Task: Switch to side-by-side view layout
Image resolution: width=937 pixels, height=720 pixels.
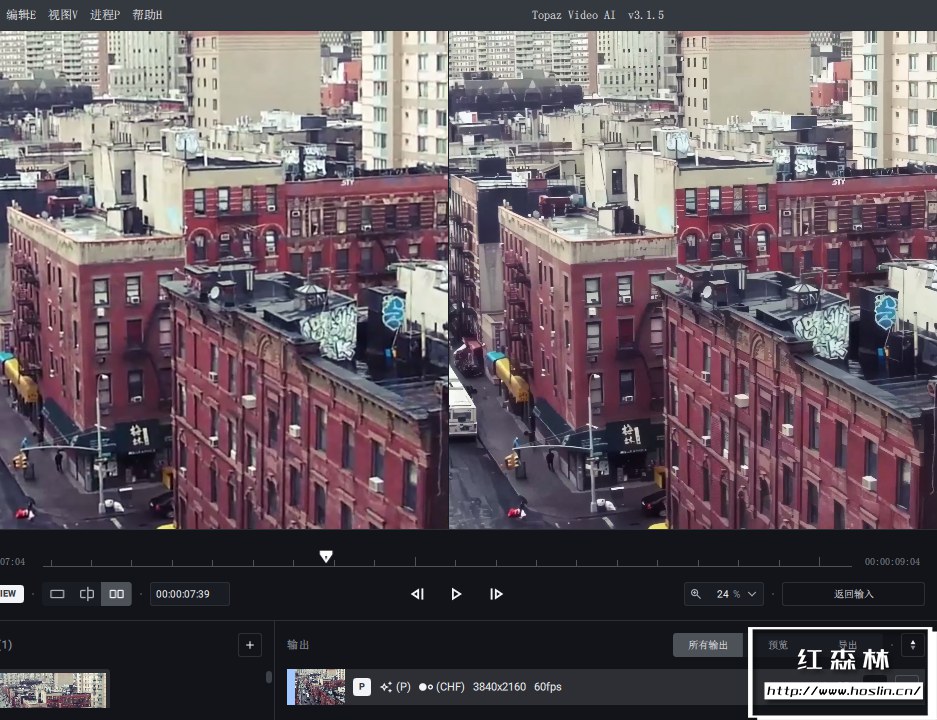Action: (x=117, y=594)
